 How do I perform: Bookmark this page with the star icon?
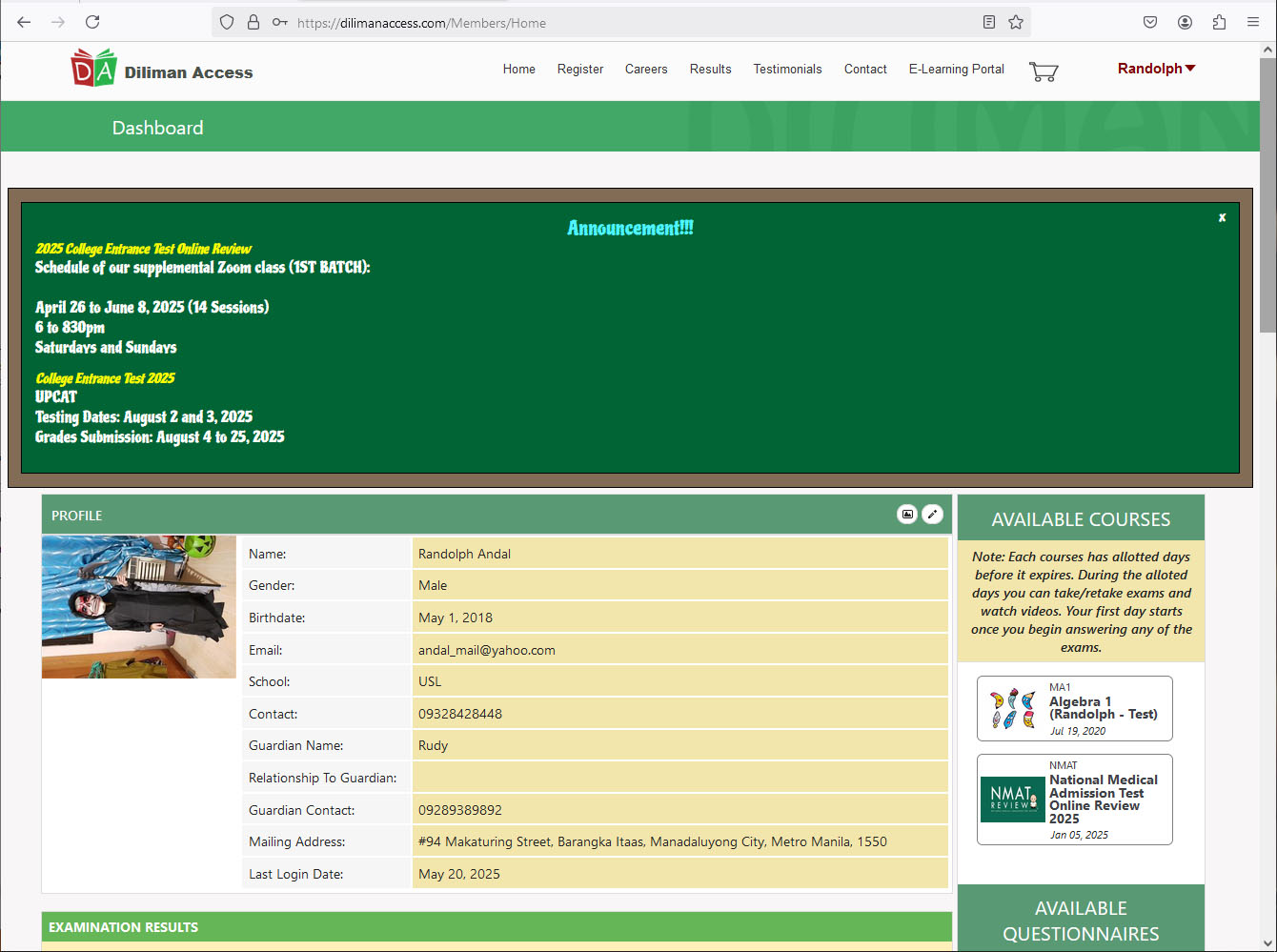(x=1016, y=22)
